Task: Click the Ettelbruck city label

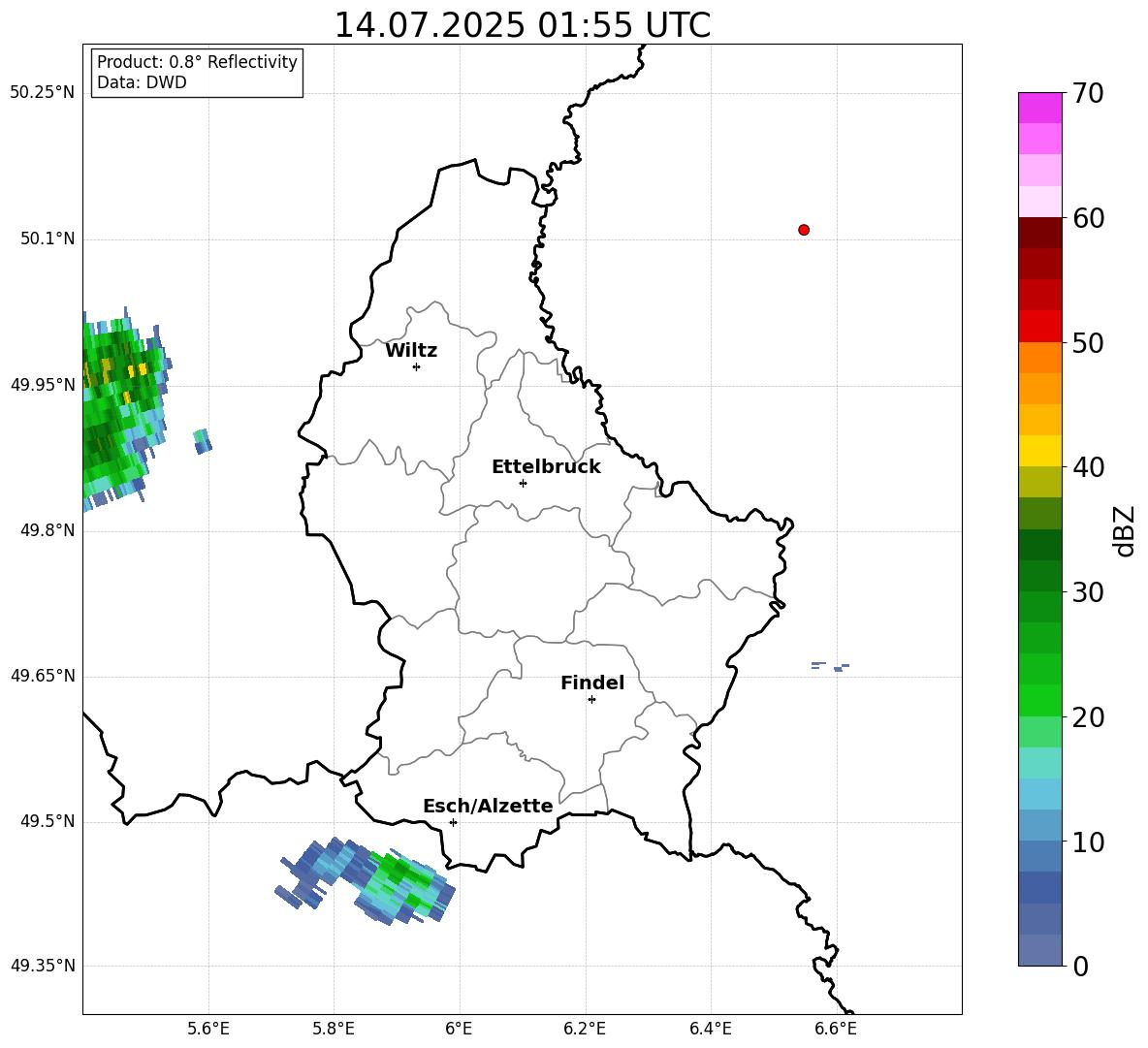Action: 546,466
